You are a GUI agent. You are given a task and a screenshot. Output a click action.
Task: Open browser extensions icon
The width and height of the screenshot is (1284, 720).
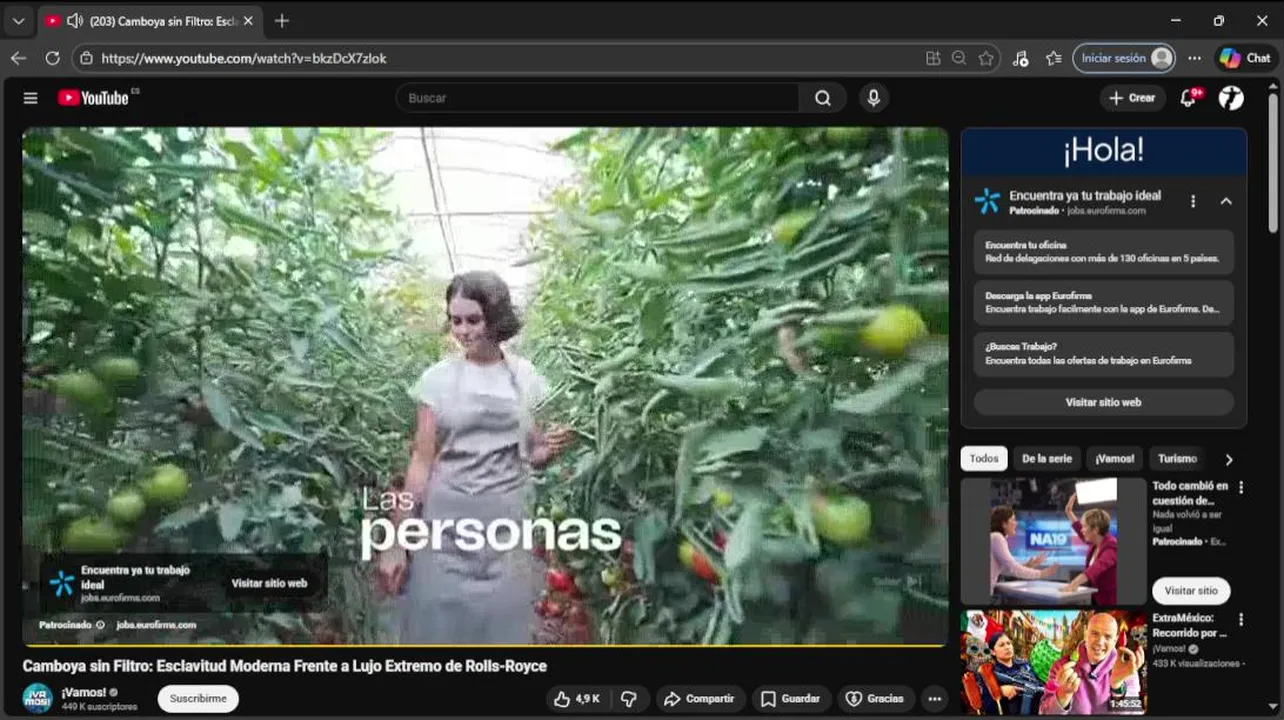[x=1020, y=58]
